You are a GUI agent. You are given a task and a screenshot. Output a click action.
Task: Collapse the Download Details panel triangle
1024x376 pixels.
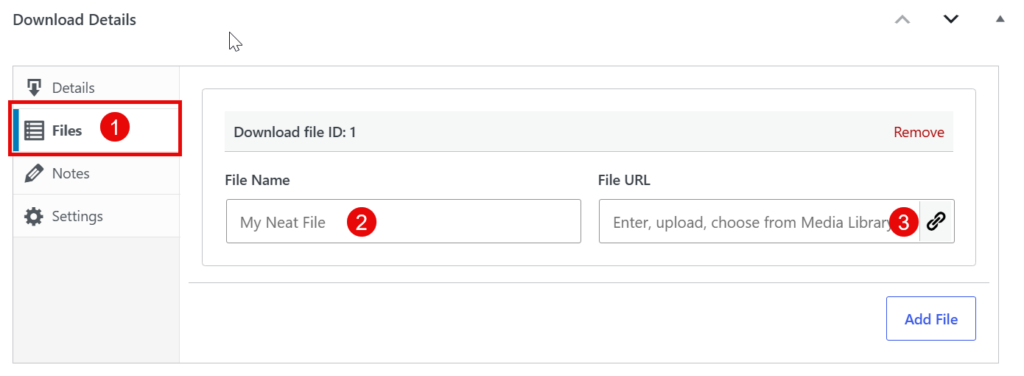point(1000,19)
